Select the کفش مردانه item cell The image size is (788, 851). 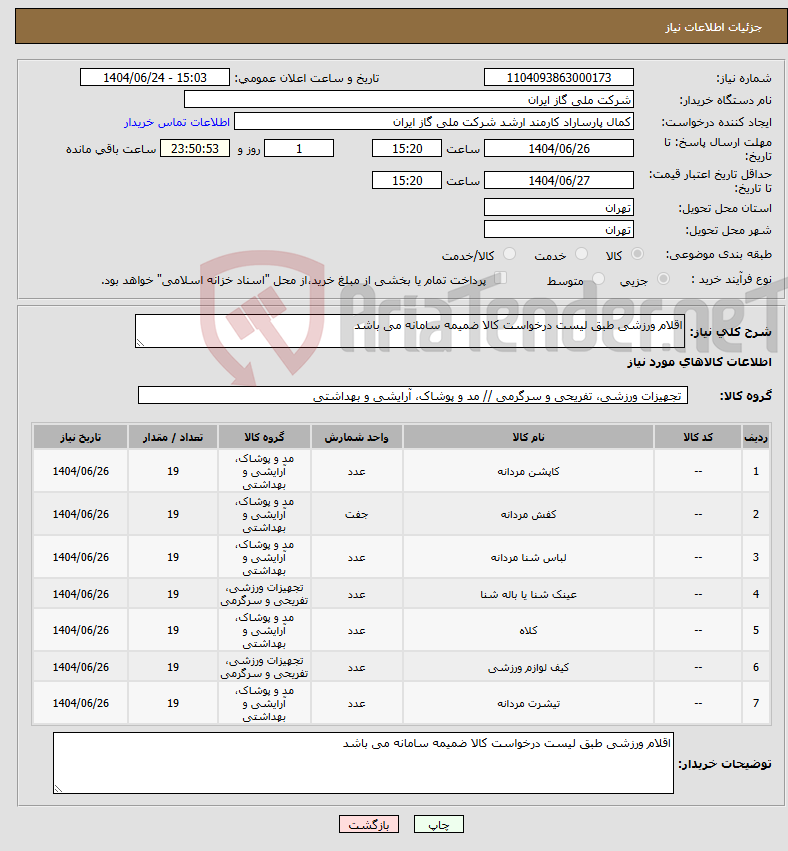528,514
